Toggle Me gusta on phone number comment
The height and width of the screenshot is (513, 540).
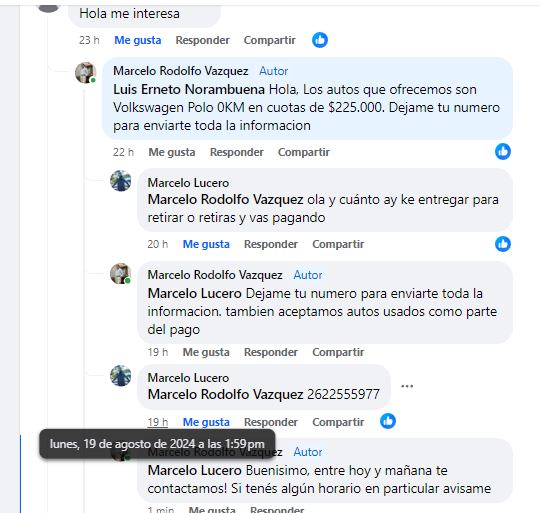pos(206,422)
